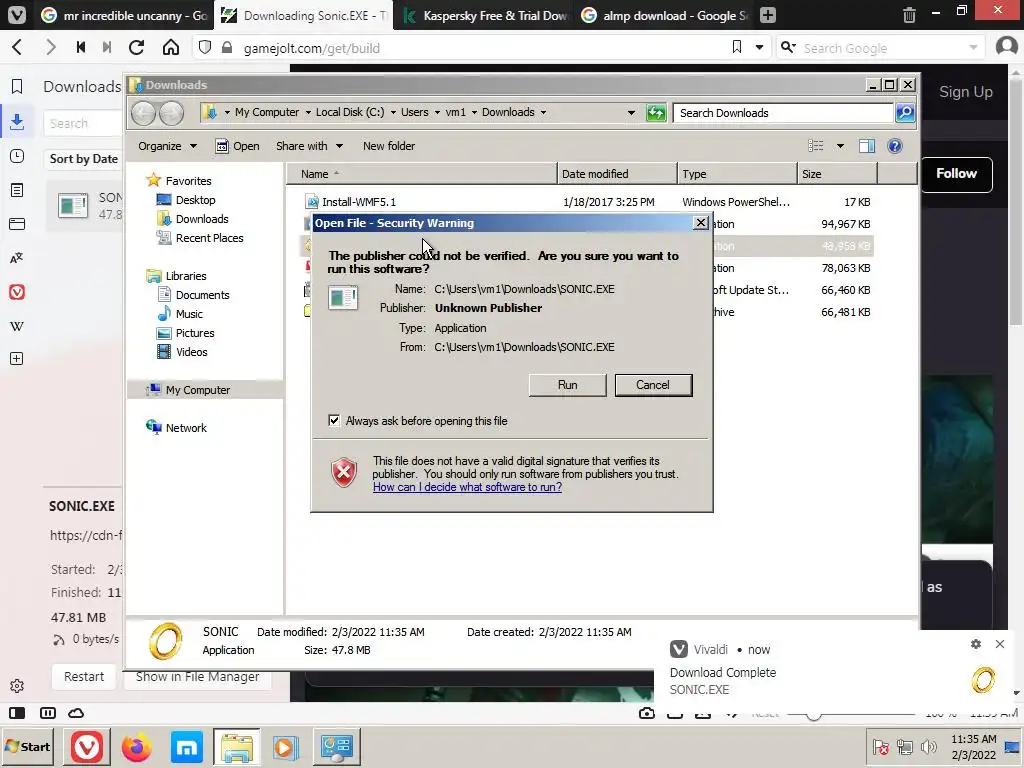This screenshot has height=768, width=1024.
Task: Click Open in the Explorer toolbar
Action: tap(238, 146)
